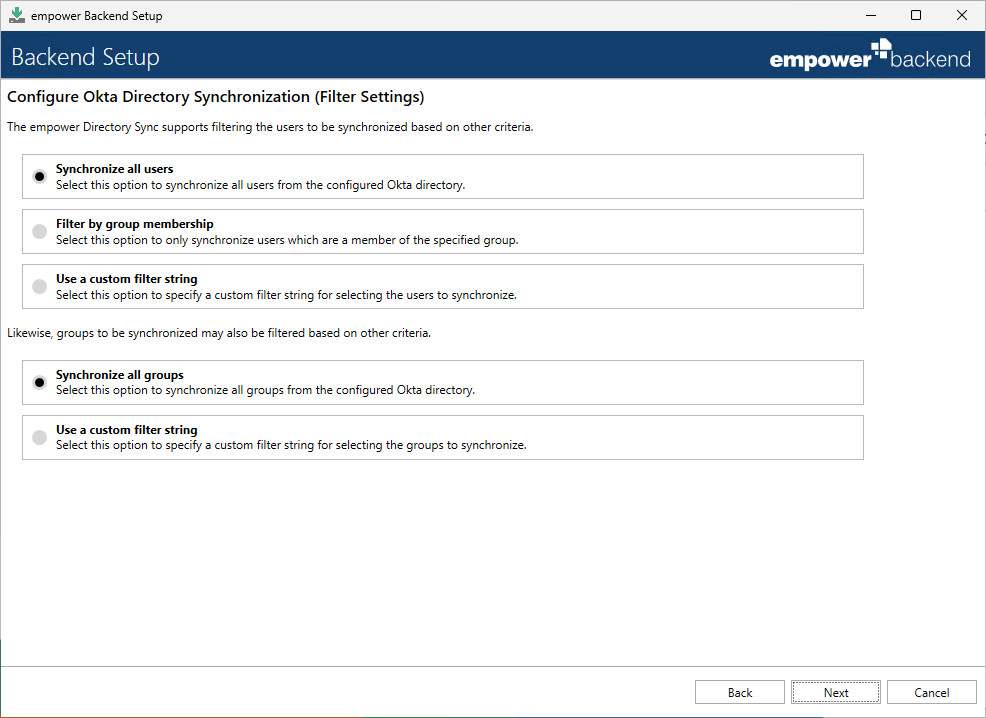The width and height of the screenshot is (986, 718).
Task: Click the Backend Setup header title
Action: 86,57
